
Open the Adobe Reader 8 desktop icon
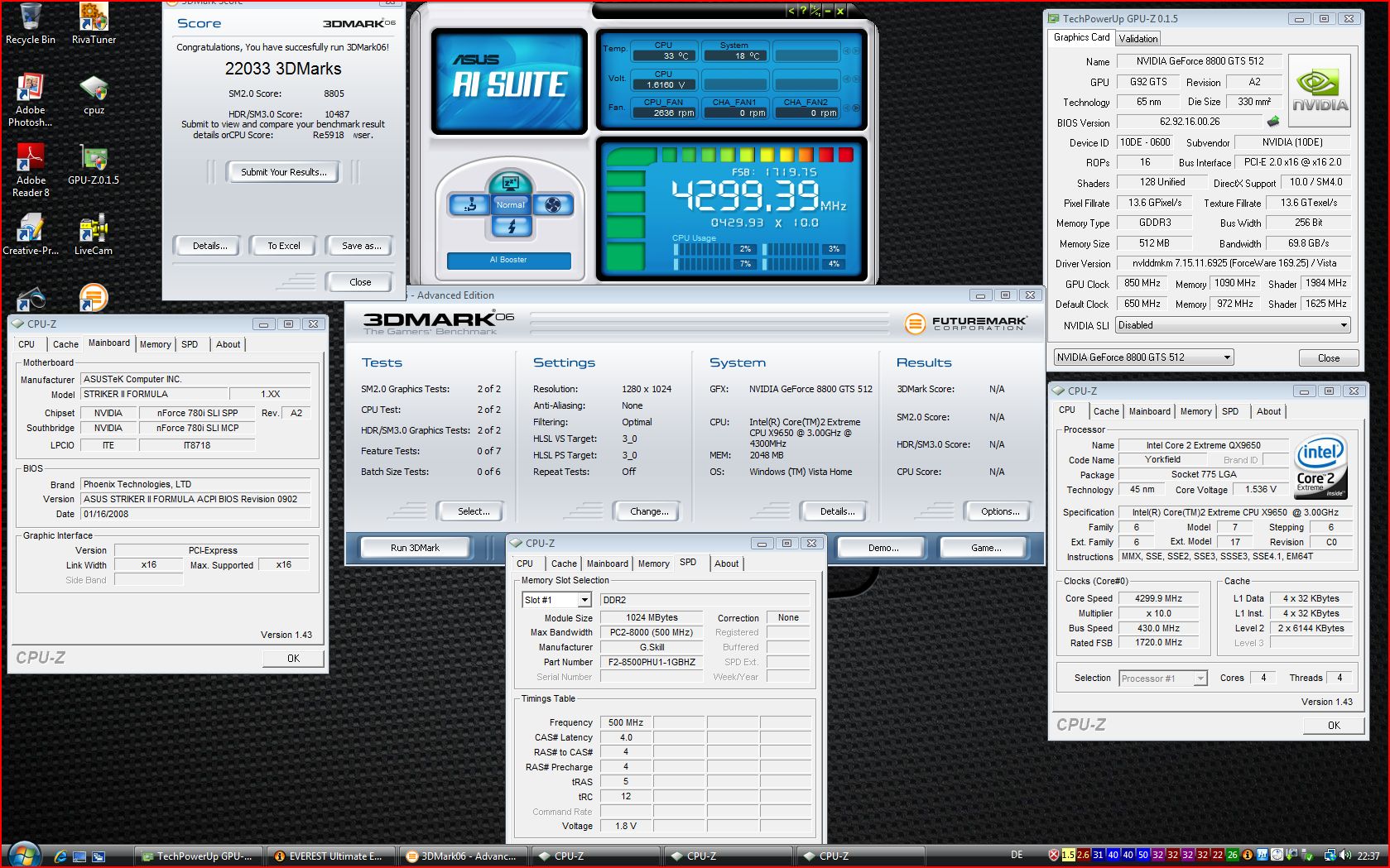(31, 170)
